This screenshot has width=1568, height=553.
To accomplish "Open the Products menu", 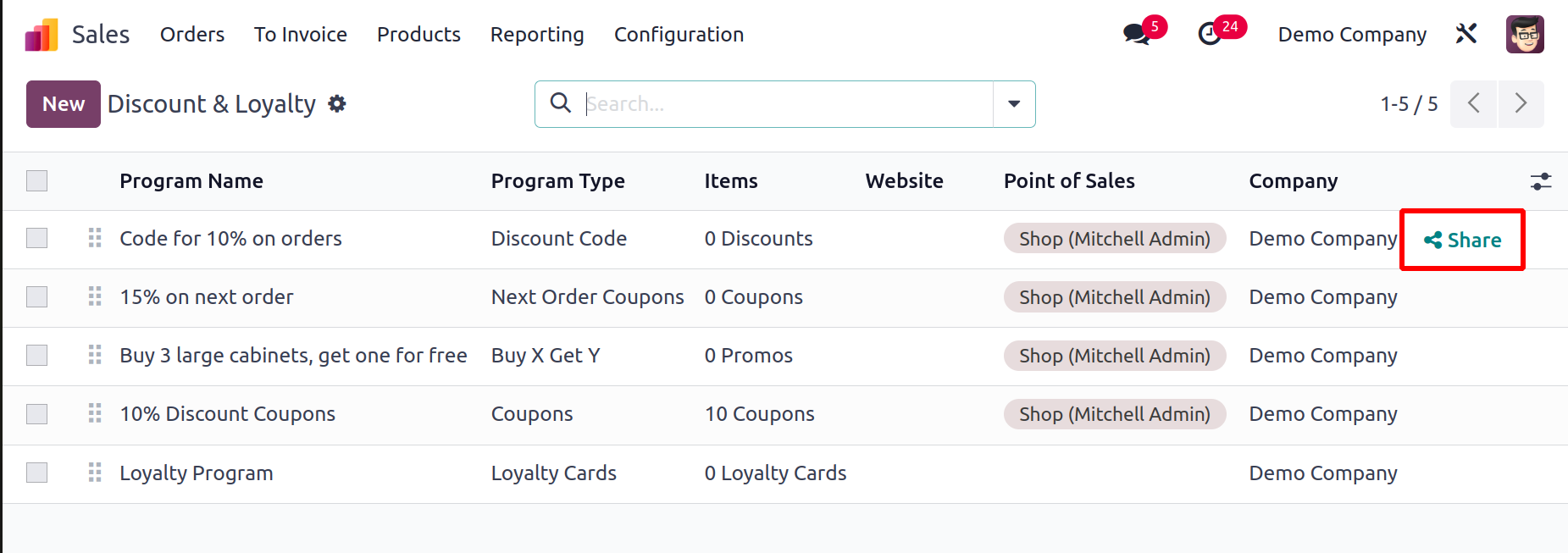I will [418, 35].
